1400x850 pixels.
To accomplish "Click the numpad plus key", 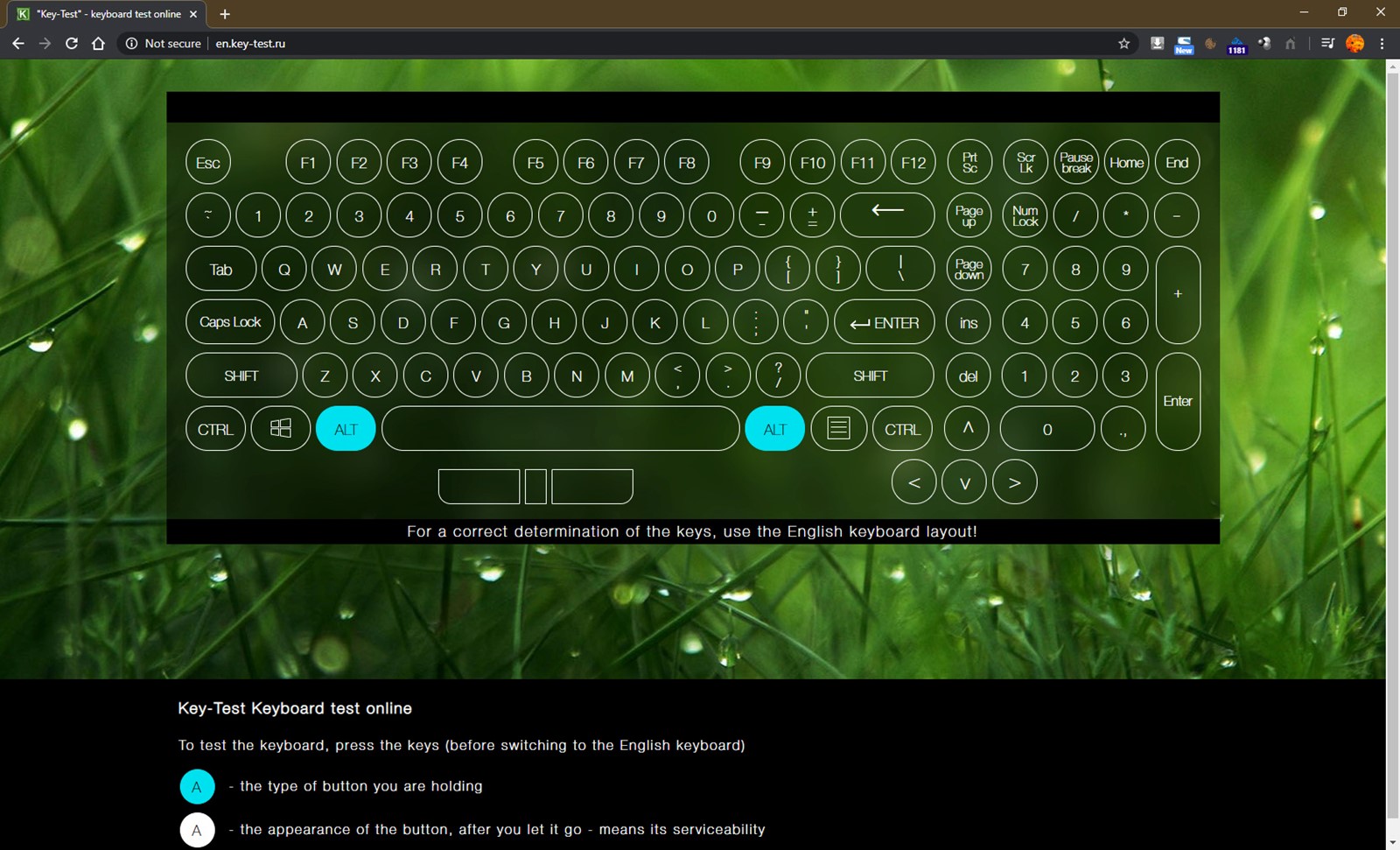I will [x=1178, y=295].
